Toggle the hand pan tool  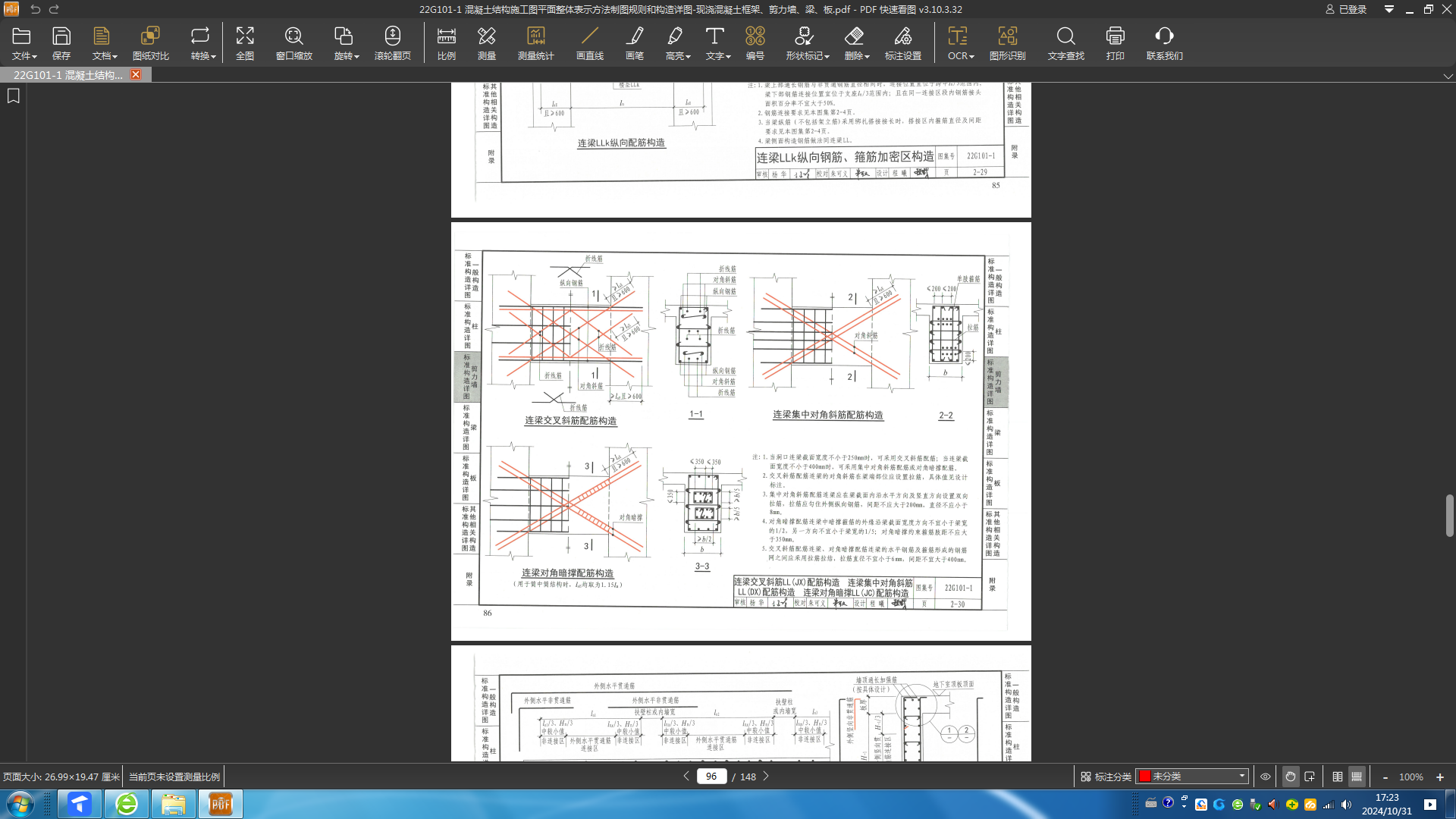(x=1290, y=777)
